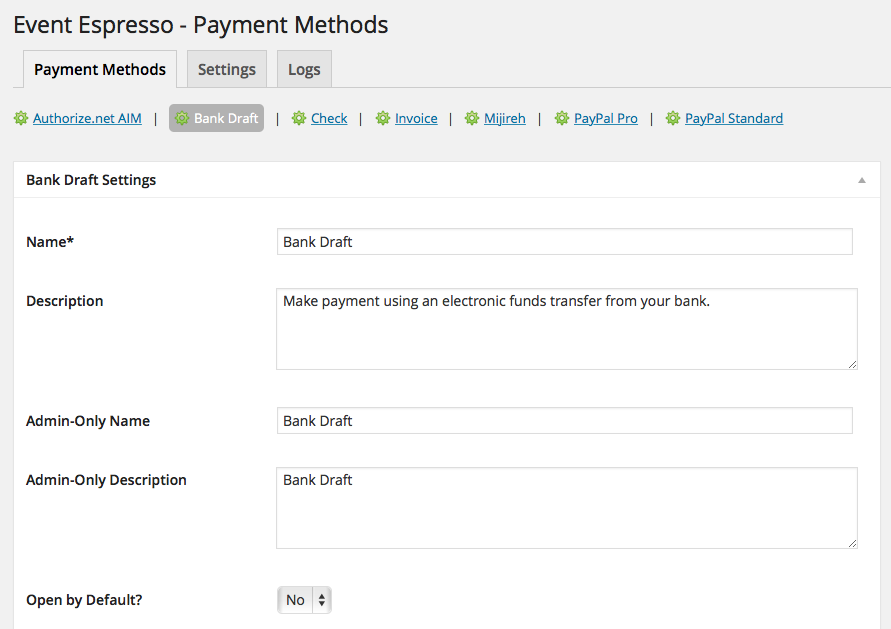Click the Name* field label
This screenshot has height=629, width=891.
click(x=50, y=241)
